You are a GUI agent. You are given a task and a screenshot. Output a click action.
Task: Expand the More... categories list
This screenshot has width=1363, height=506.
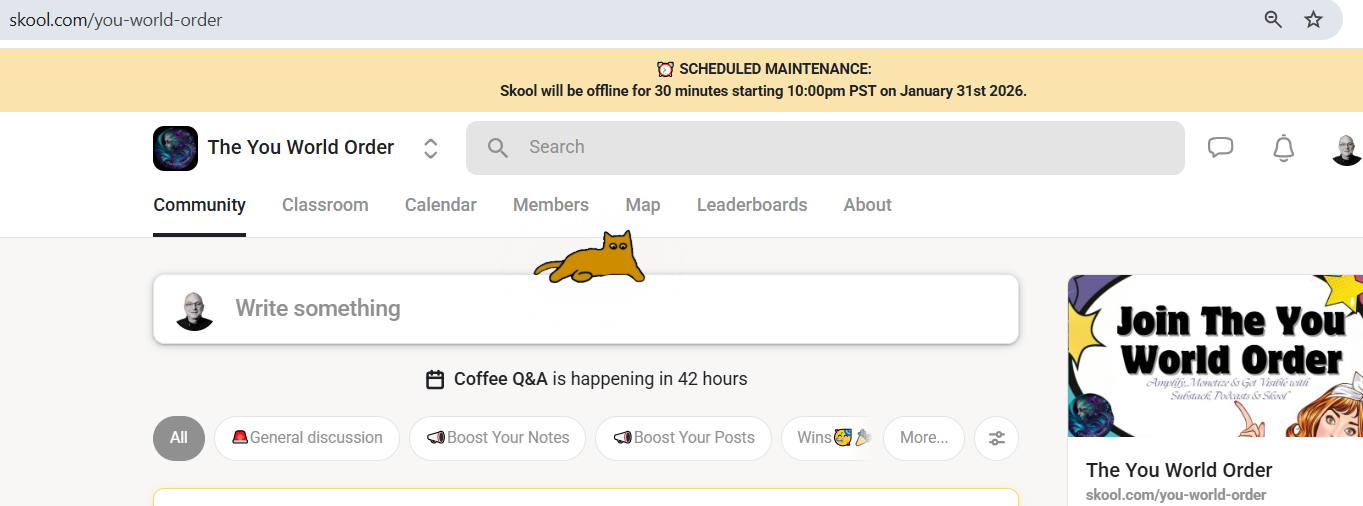(x=923, y=438)
